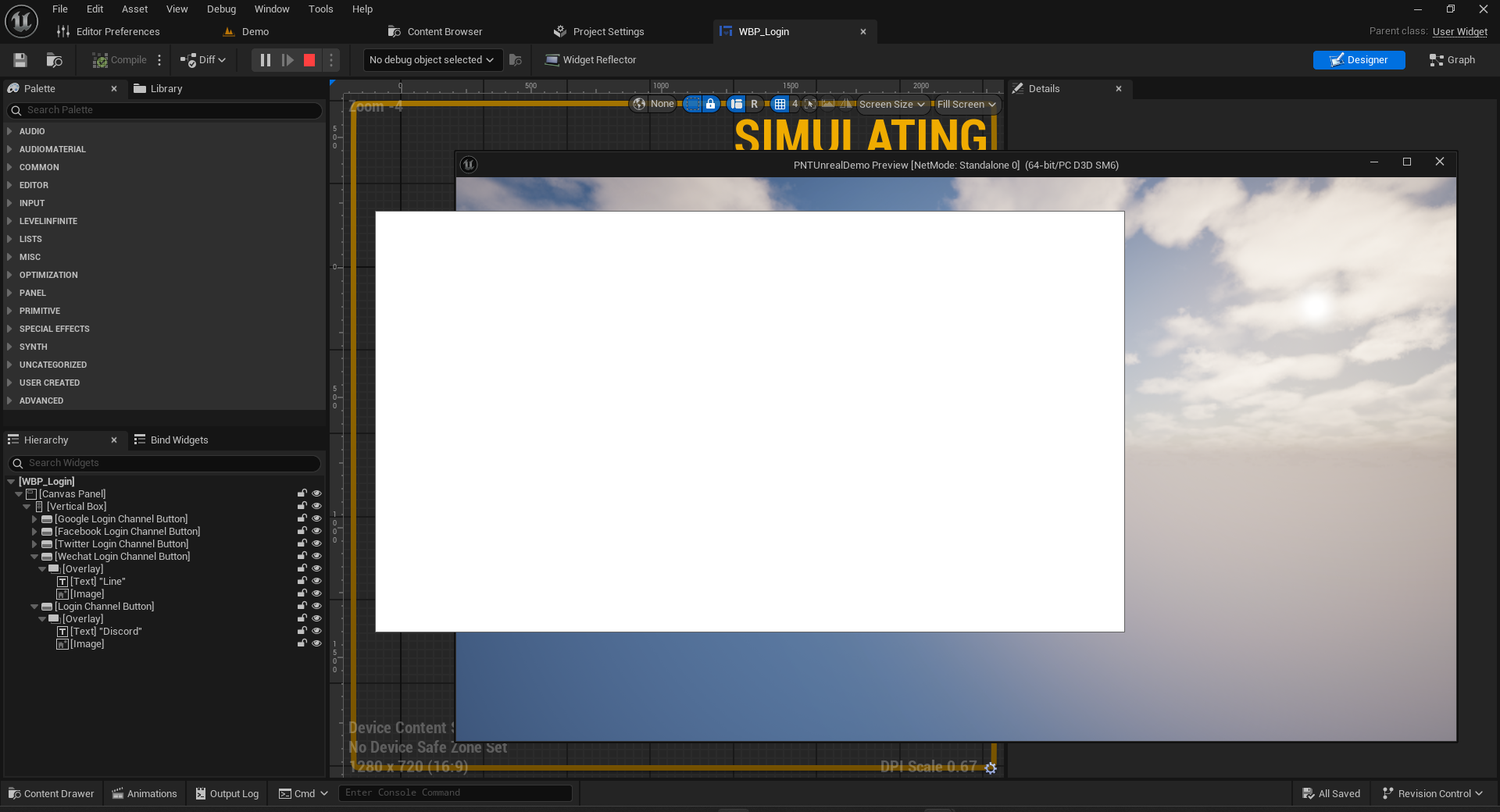Image resolution: width=1500 pixels, height=812 pixels.
Task: Click the Save asset icon
Action: (x=20, y=60)
